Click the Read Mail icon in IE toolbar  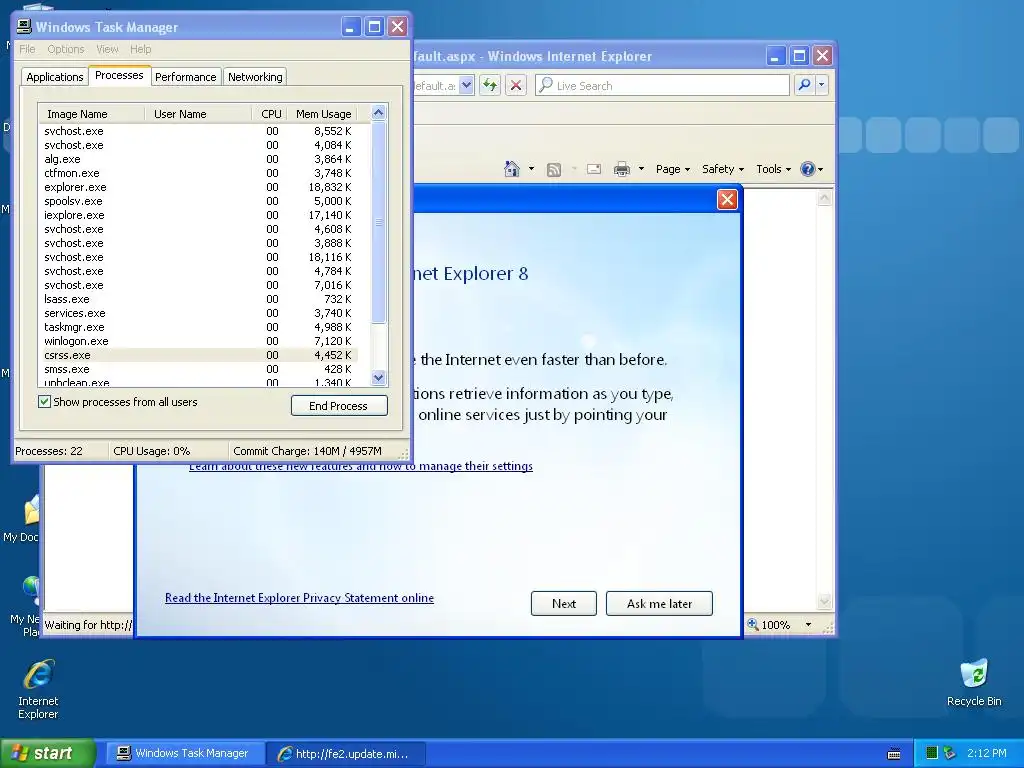click(x=594, y=169)
